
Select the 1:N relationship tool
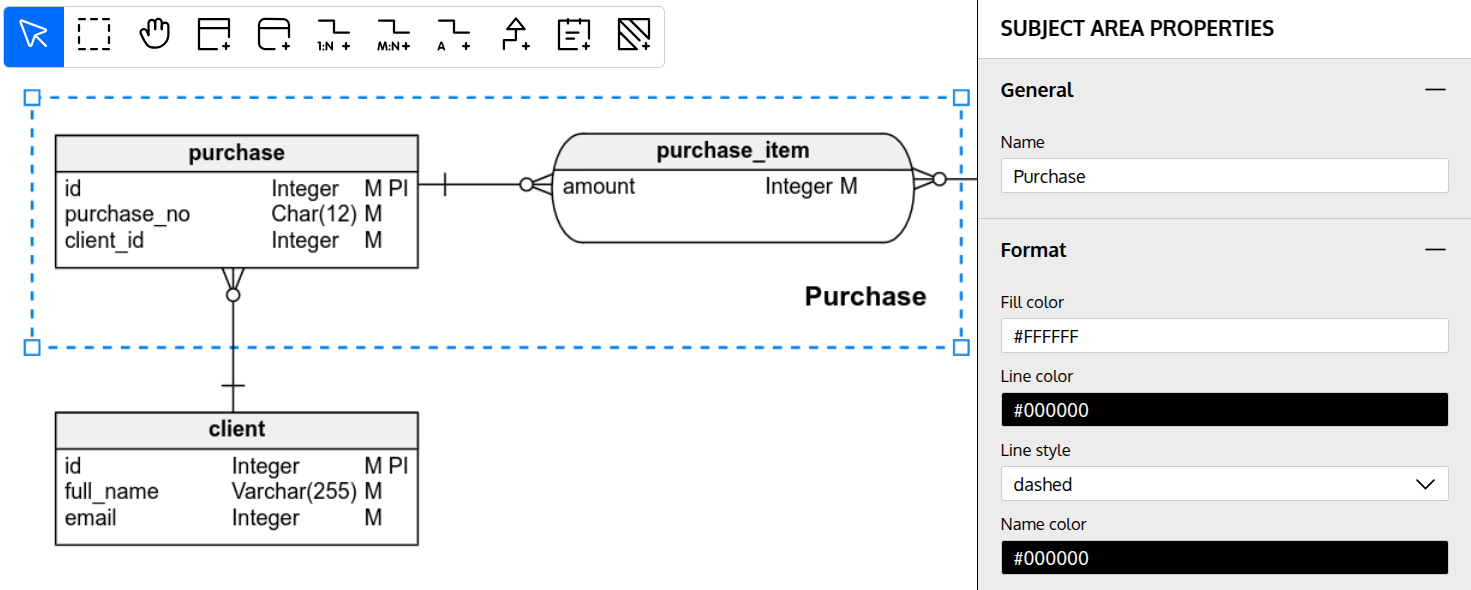pyautogui.click(x=334, y=36)
